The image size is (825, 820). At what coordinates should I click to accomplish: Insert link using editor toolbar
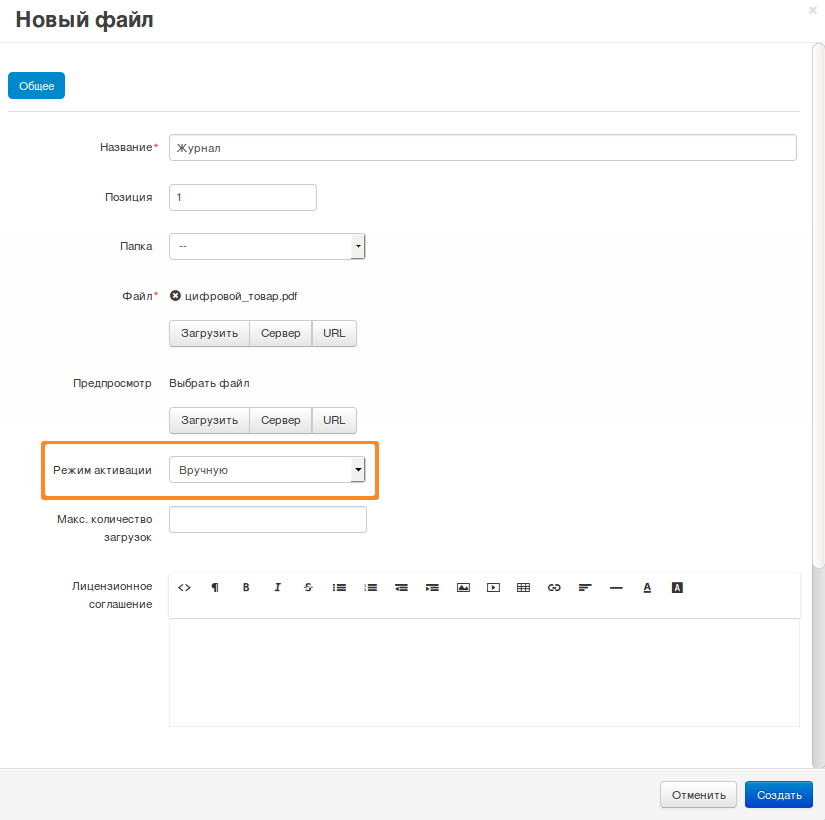pyautogui.click(x=554, y=588)
